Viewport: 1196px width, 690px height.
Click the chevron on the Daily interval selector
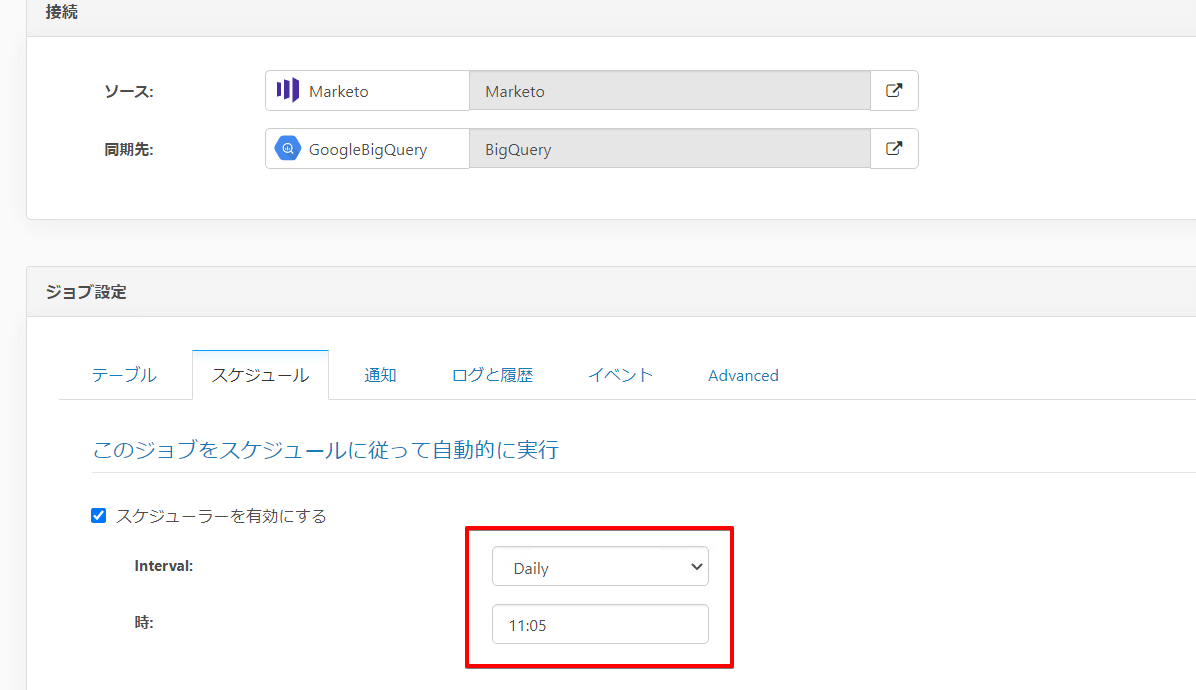pyautogui.click(x=695, y=566)
